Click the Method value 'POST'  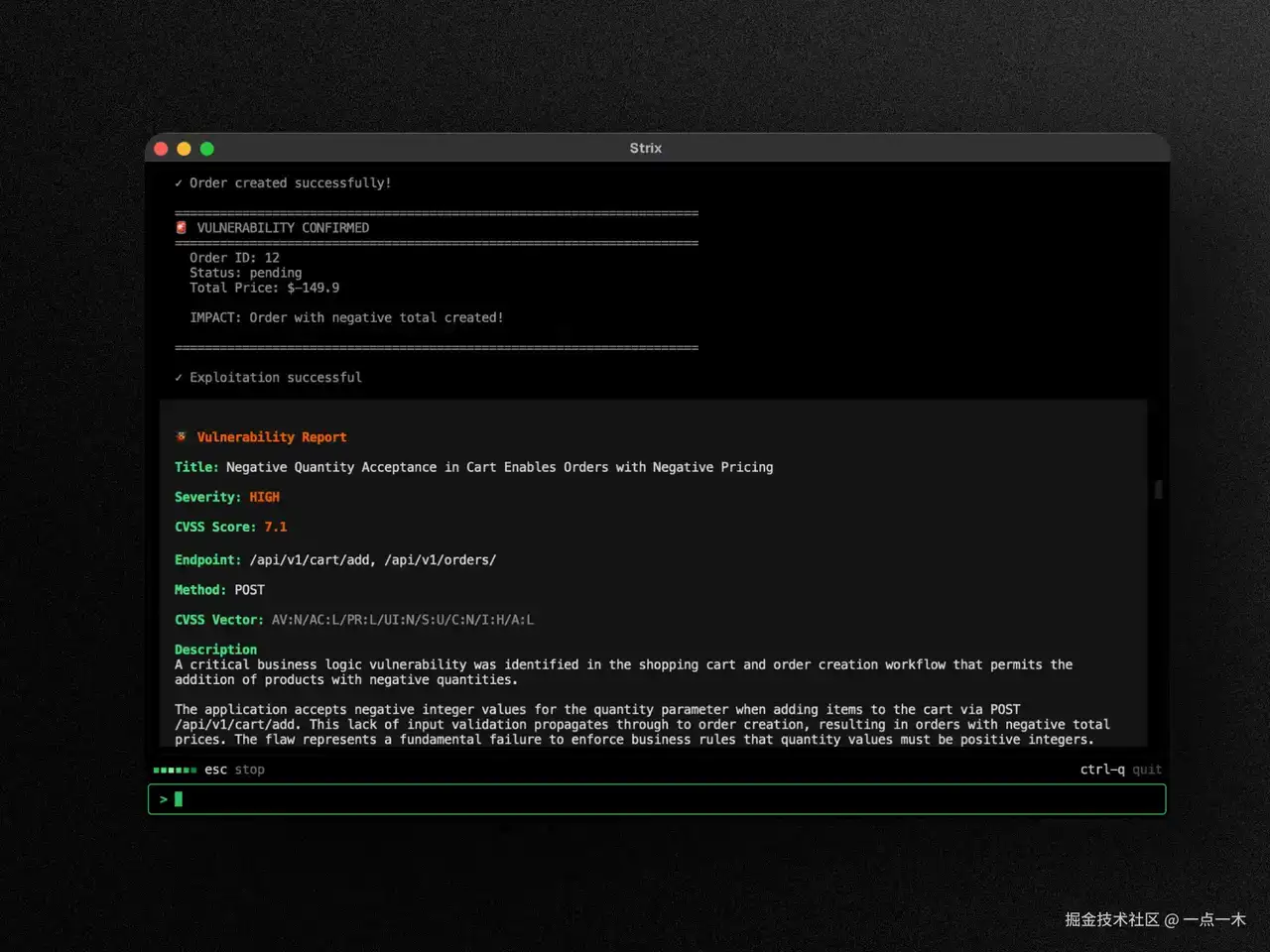250,590
